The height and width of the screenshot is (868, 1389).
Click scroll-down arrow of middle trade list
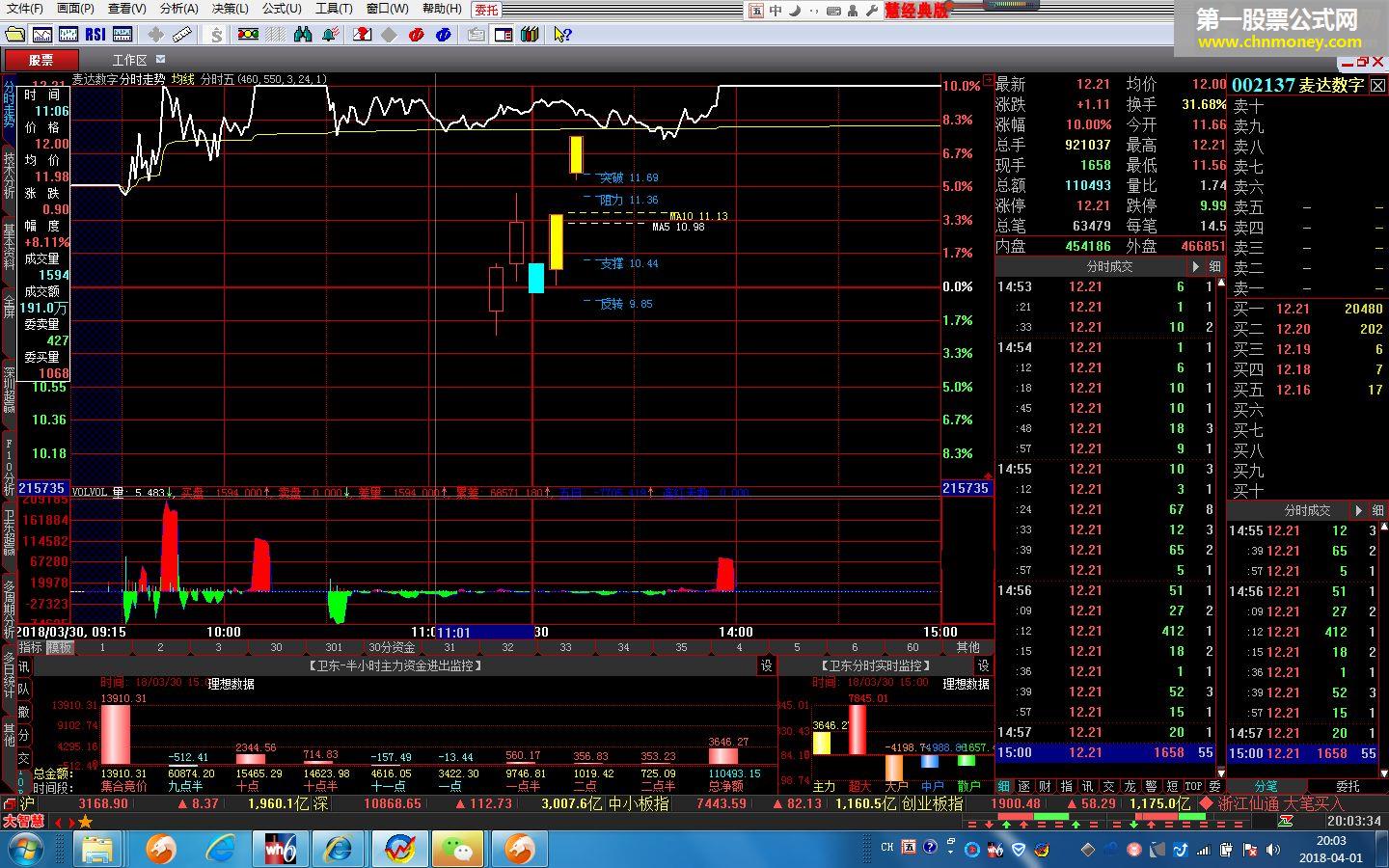click(x=1221, y=773)
